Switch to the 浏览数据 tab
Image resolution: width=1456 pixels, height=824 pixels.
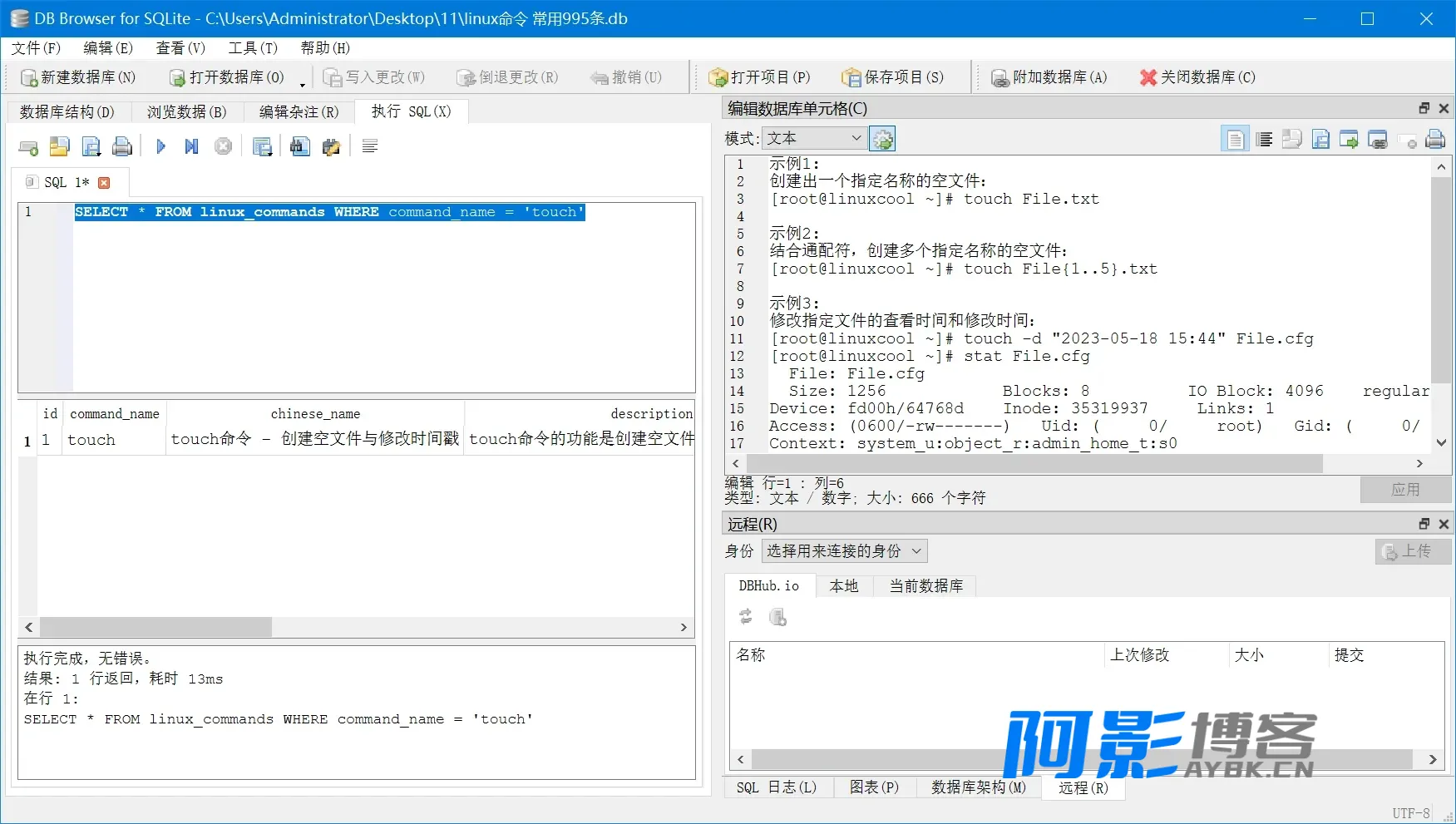[187, 111]
